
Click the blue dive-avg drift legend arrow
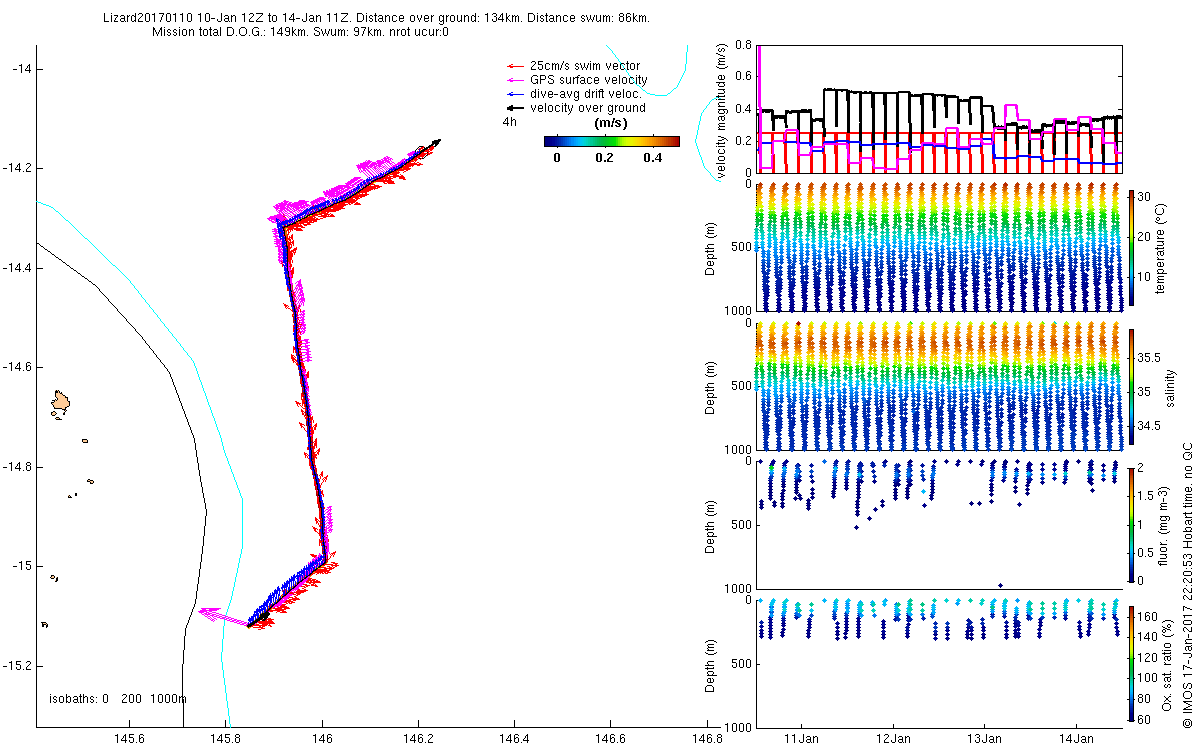(515, 94)
